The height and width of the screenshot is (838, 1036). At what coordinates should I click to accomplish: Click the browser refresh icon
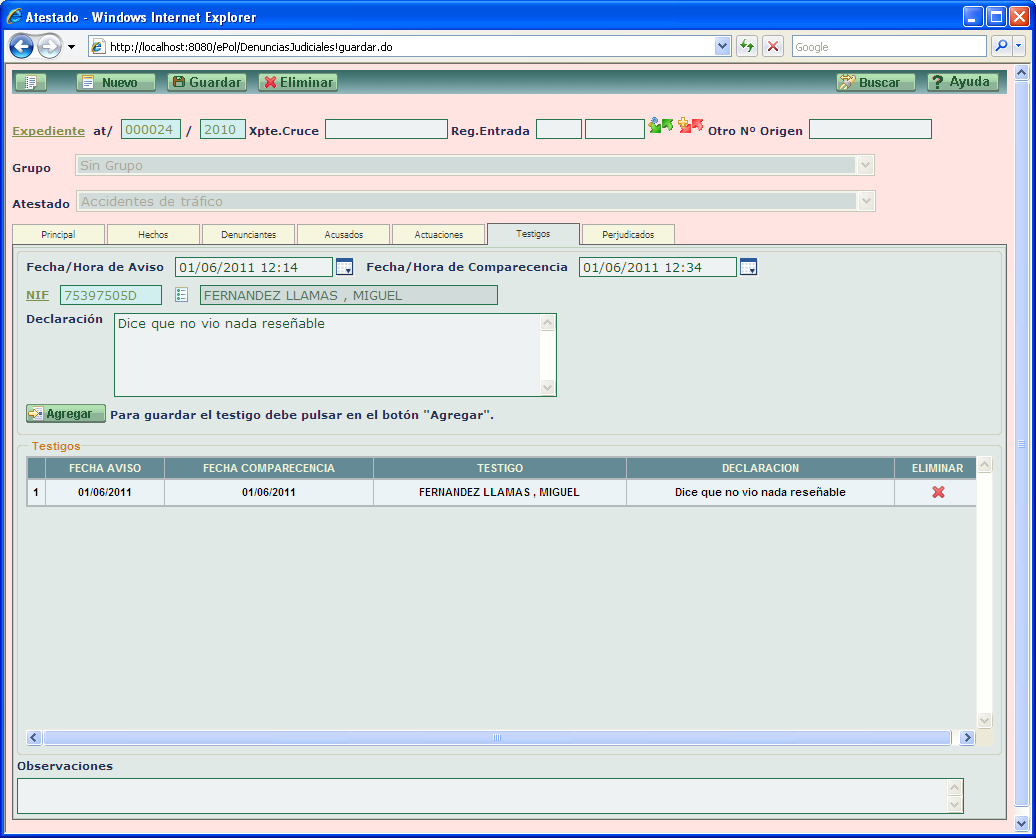[x=746, y=47]
